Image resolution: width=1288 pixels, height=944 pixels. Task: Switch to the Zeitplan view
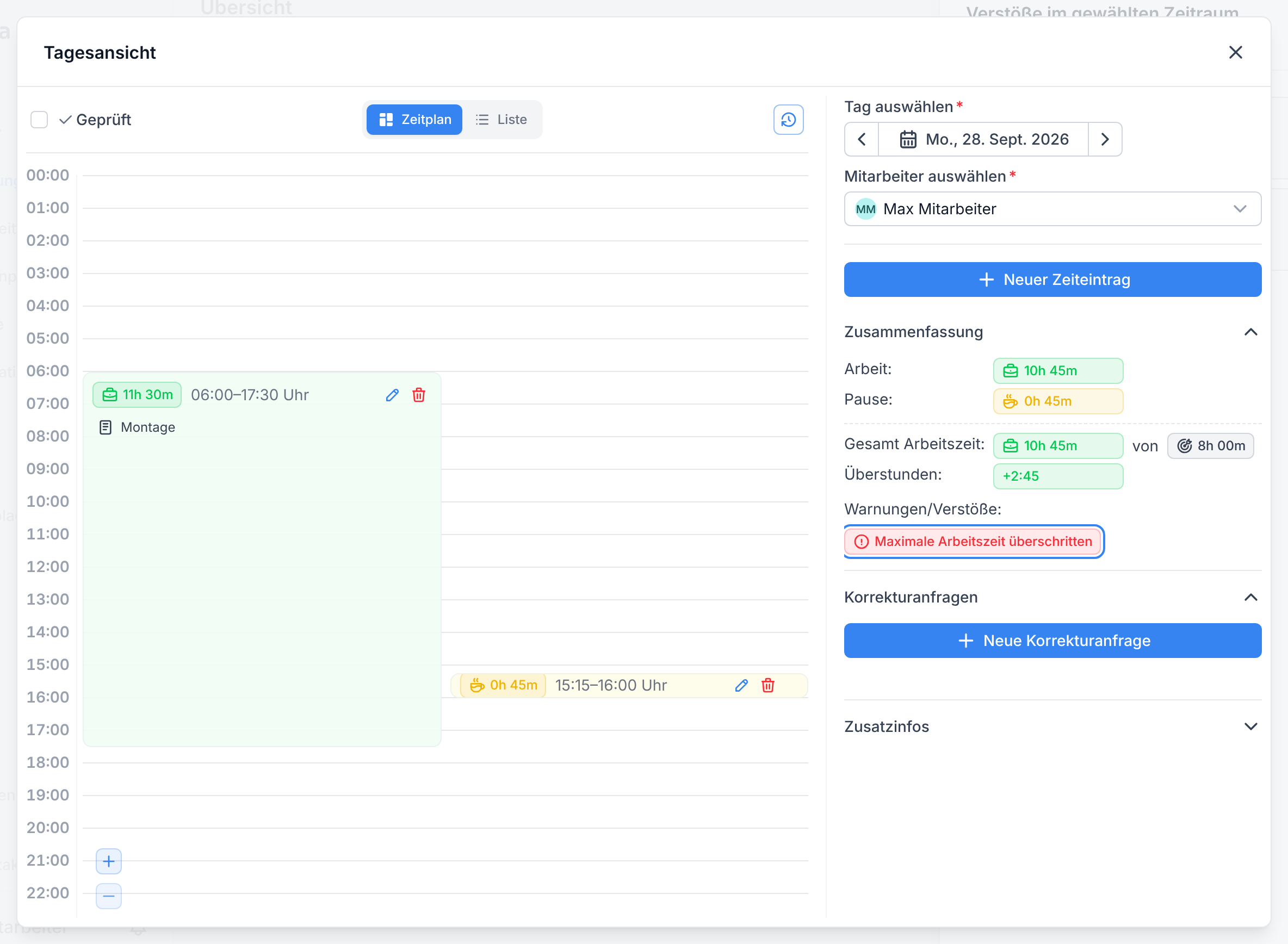pyautogui.click(x=414, y=120)
